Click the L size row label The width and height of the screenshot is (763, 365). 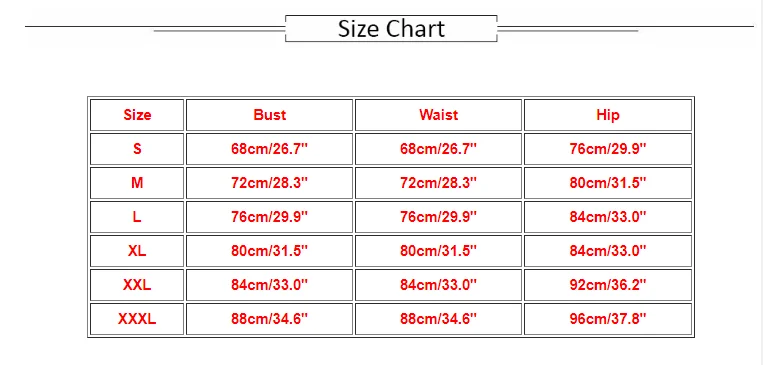pos(137,217)
